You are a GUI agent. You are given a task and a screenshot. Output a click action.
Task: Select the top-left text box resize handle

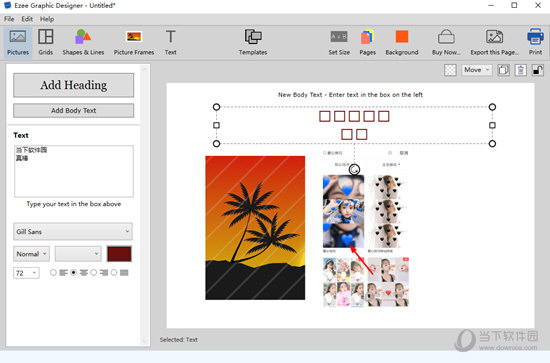click(x=216, y=107)
